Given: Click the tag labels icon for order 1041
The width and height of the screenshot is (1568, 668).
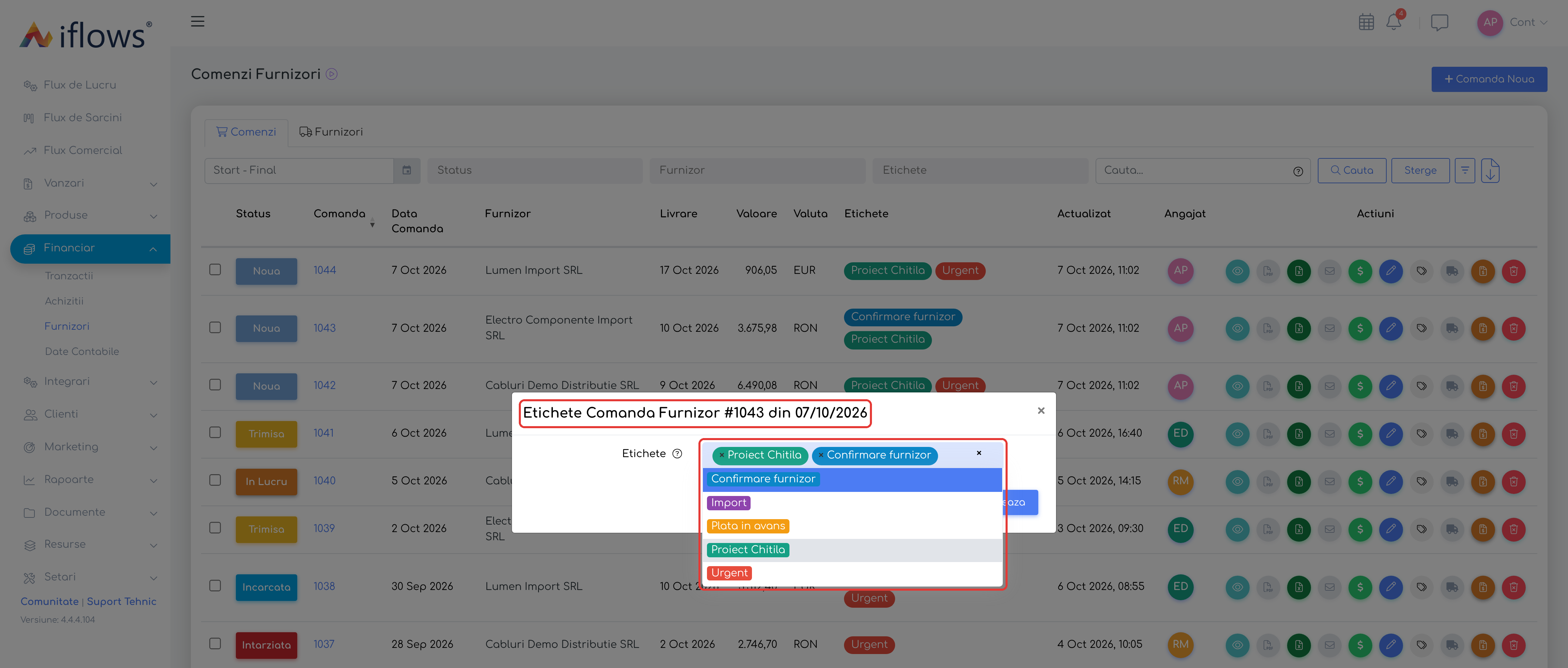Looking at the screenshot, I should coord(1421,434).
